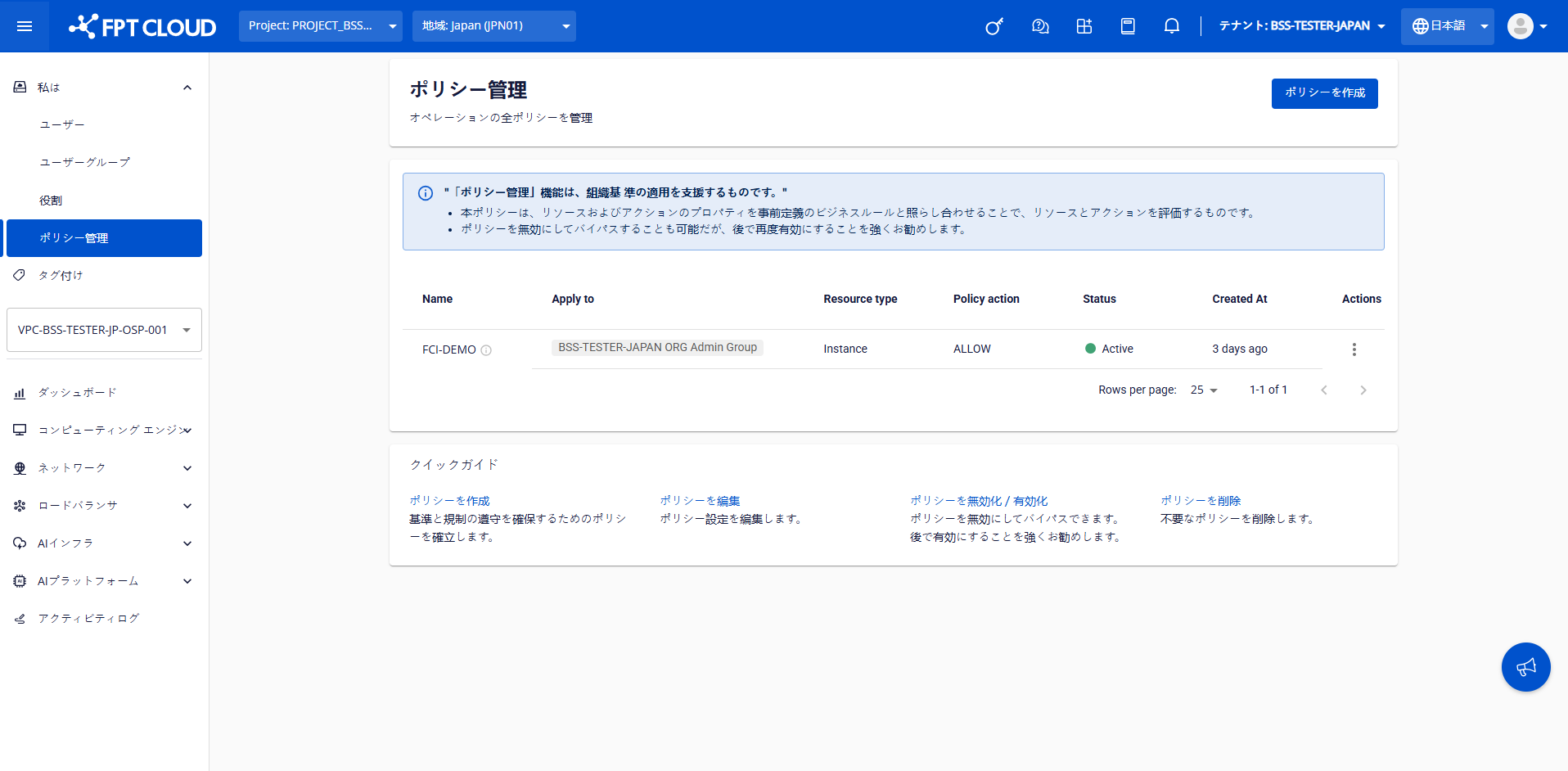This screenshot has height=771, width=1568.
Task: Click the megaphone feedback button
Action: (1526, 667)
